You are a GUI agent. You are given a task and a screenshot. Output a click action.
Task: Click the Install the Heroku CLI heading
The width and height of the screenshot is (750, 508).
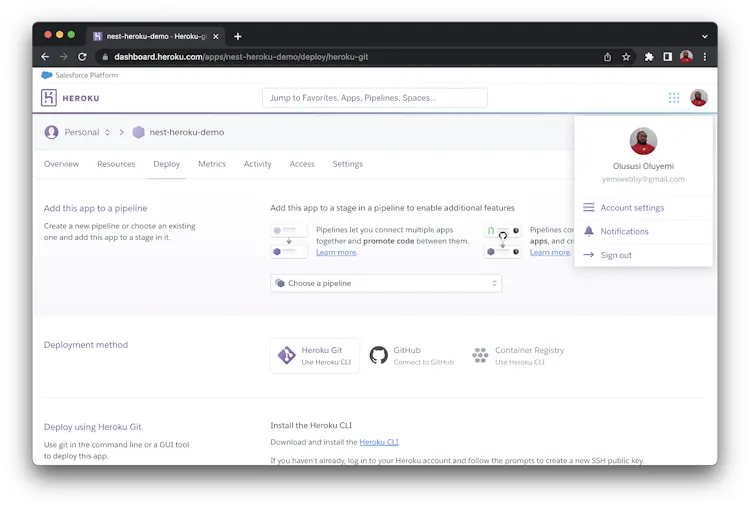[311, 425]
